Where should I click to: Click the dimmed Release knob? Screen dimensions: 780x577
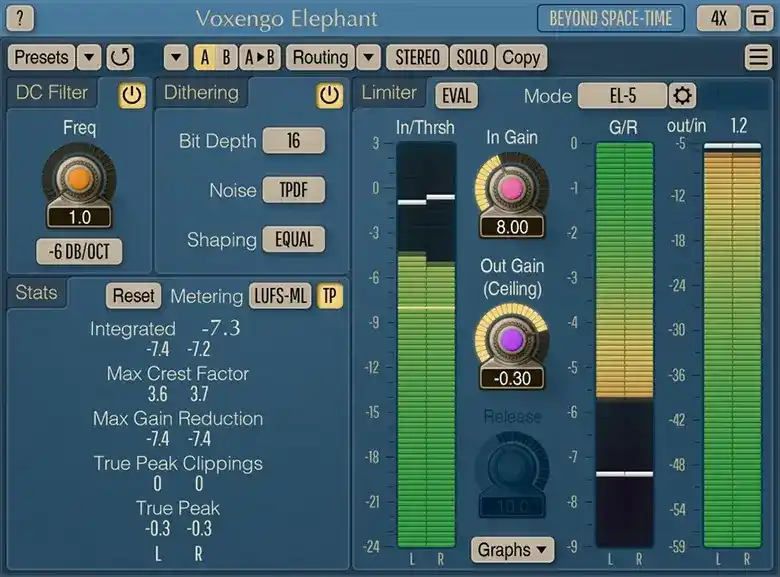[511, 467]
